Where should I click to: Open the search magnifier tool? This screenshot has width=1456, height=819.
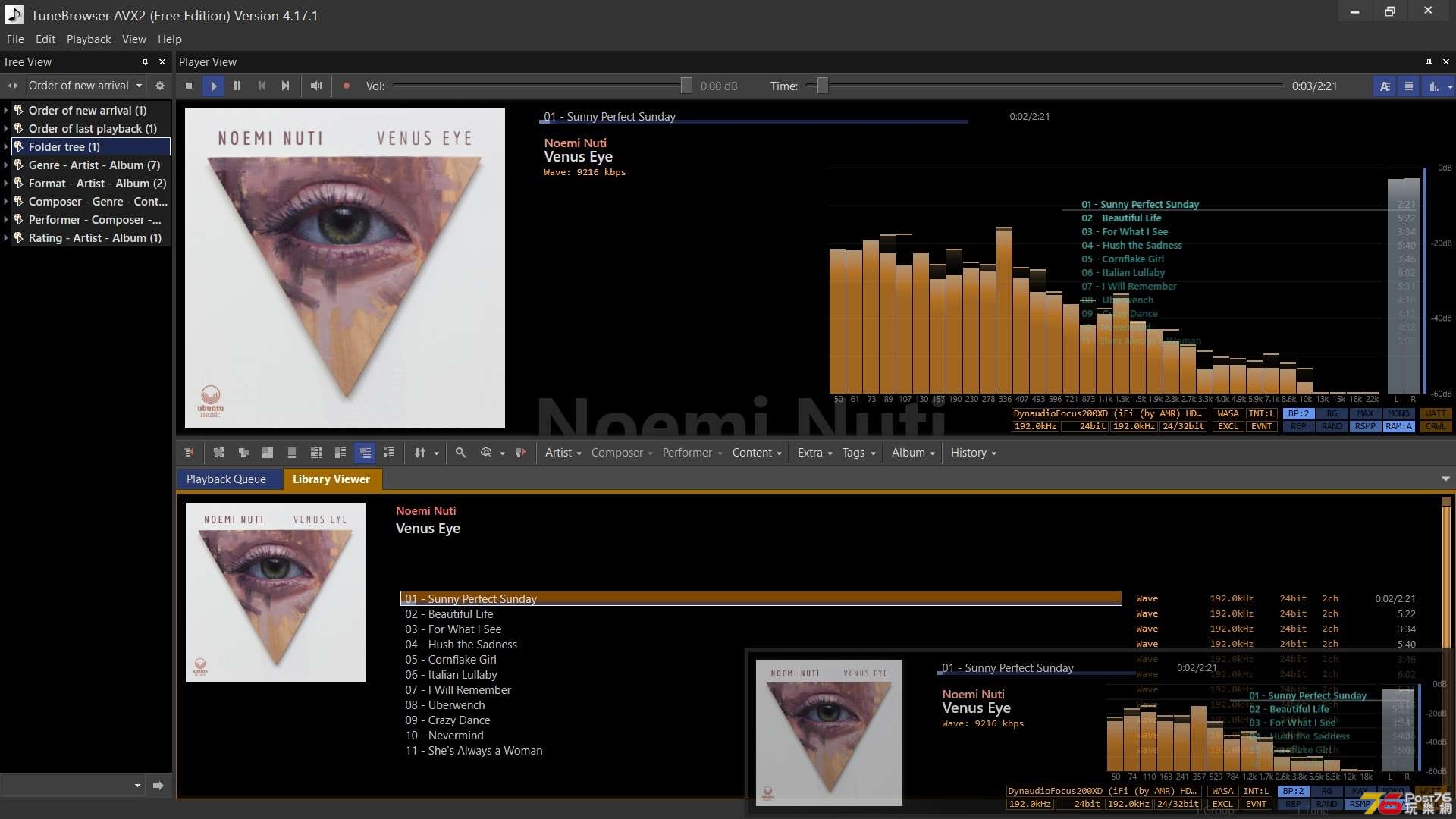coord(460,453)
